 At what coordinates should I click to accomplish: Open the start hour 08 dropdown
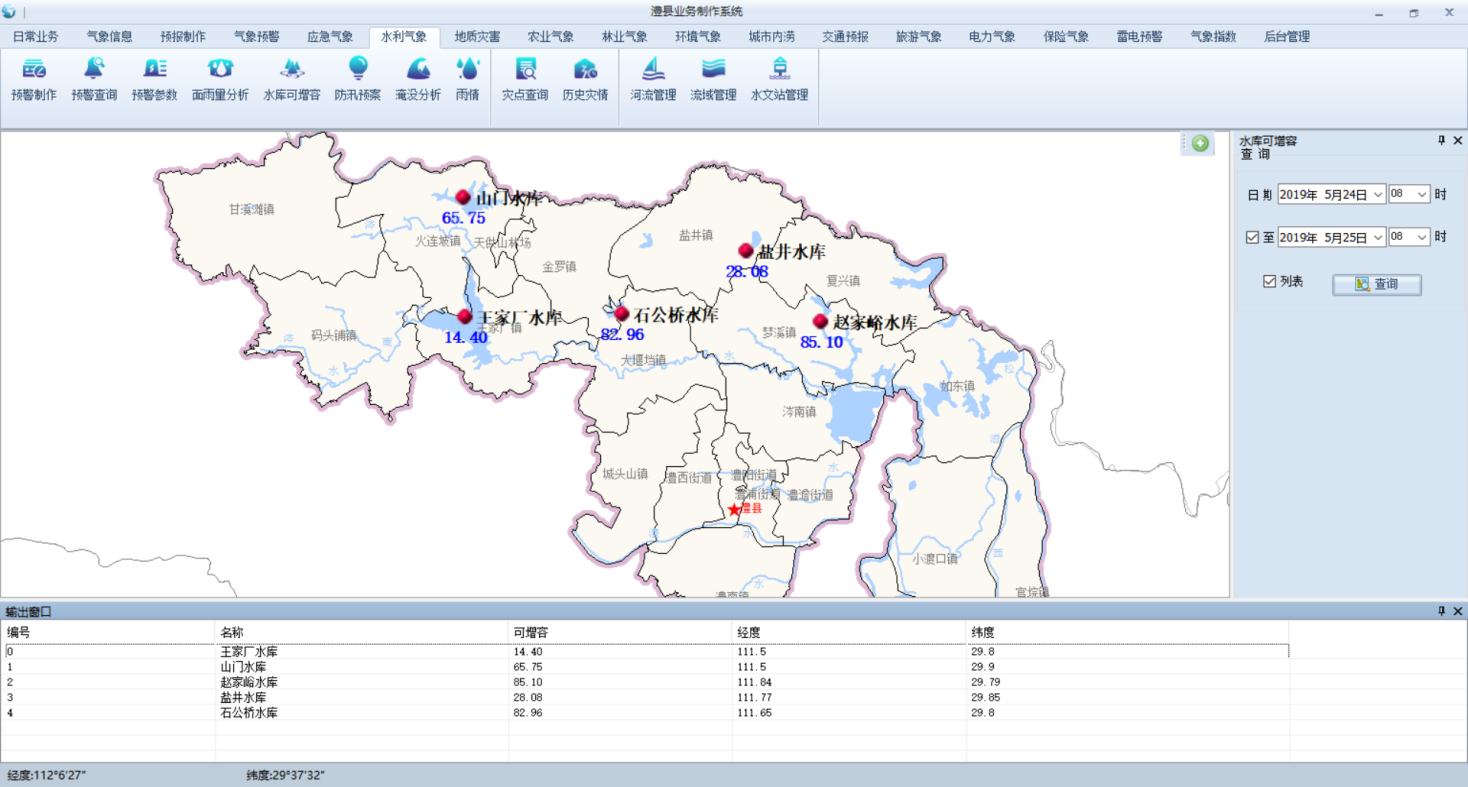tap(1422, 195)
